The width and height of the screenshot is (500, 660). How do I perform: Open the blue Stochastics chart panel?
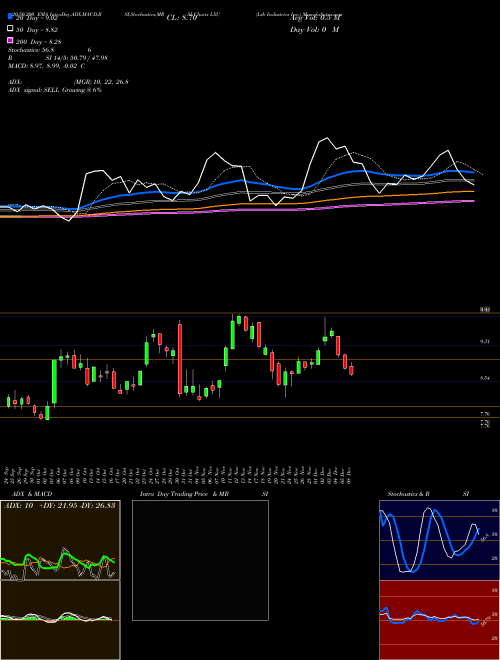coord(439,540)
